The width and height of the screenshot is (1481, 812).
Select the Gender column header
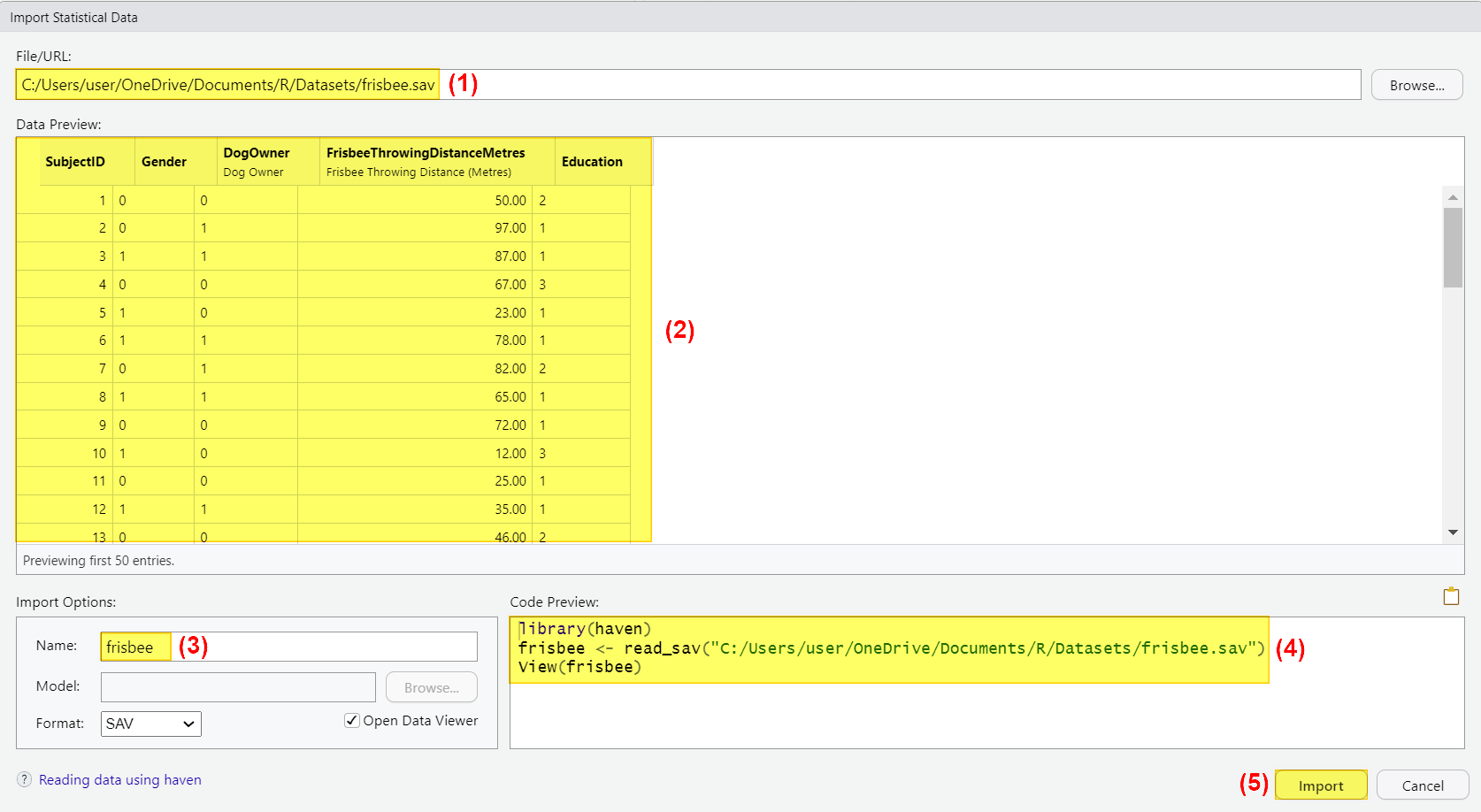[x=176, y=161]
